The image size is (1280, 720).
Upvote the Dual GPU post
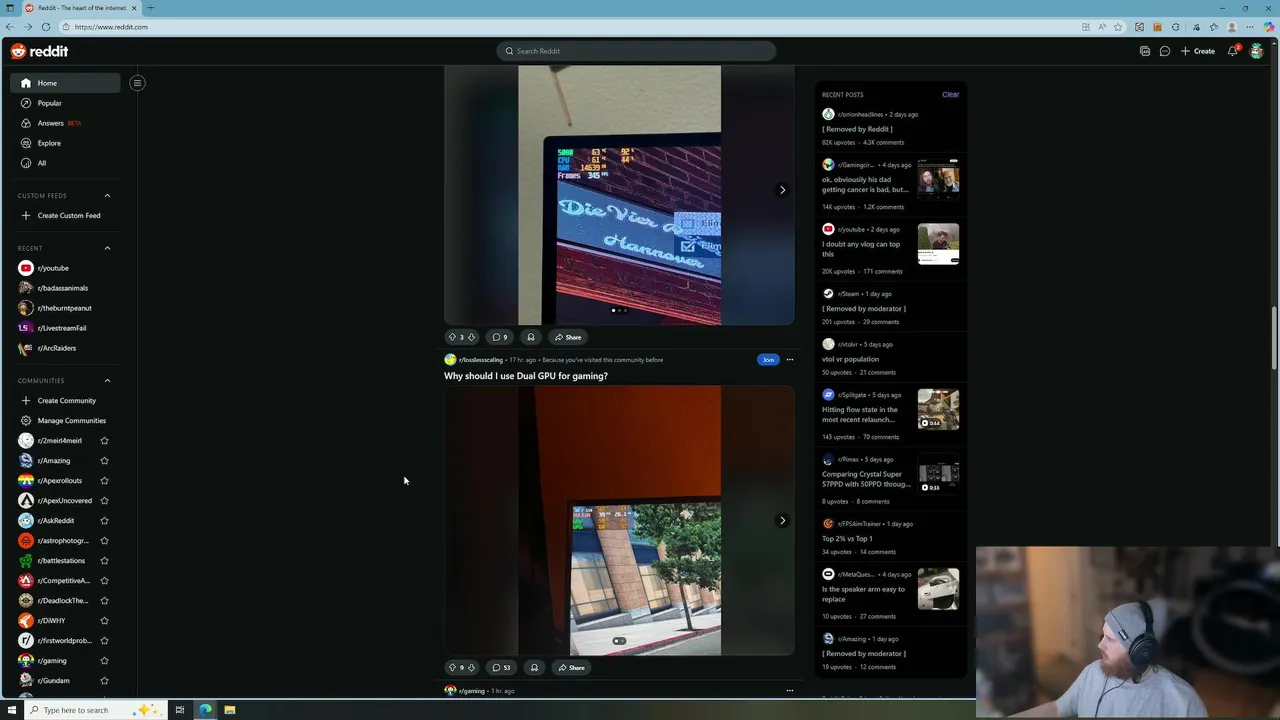click(452, 667)
